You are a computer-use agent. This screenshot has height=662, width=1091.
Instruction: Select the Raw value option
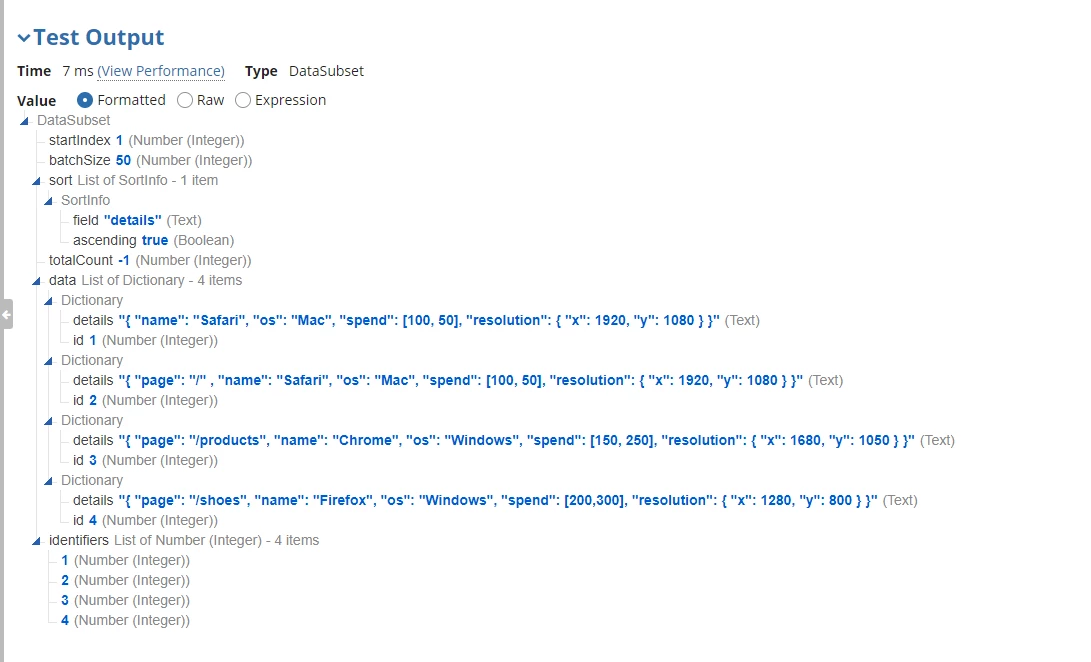(184, 100)
